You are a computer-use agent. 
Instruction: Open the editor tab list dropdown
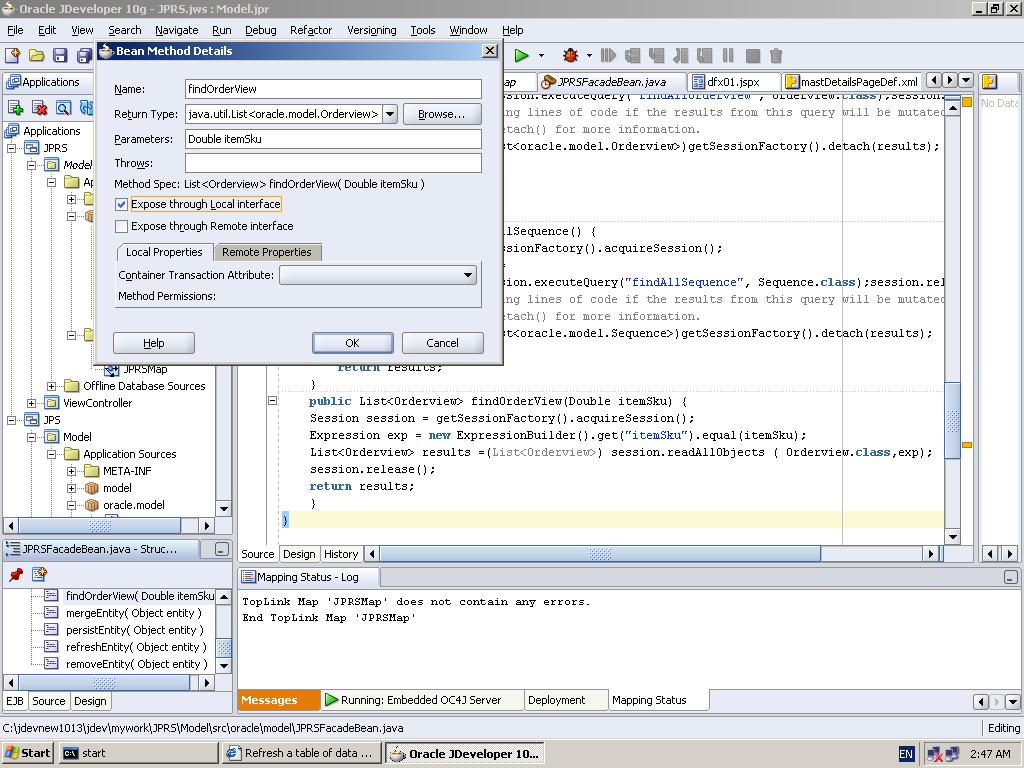pyautogui.click(x=965, y=80)
